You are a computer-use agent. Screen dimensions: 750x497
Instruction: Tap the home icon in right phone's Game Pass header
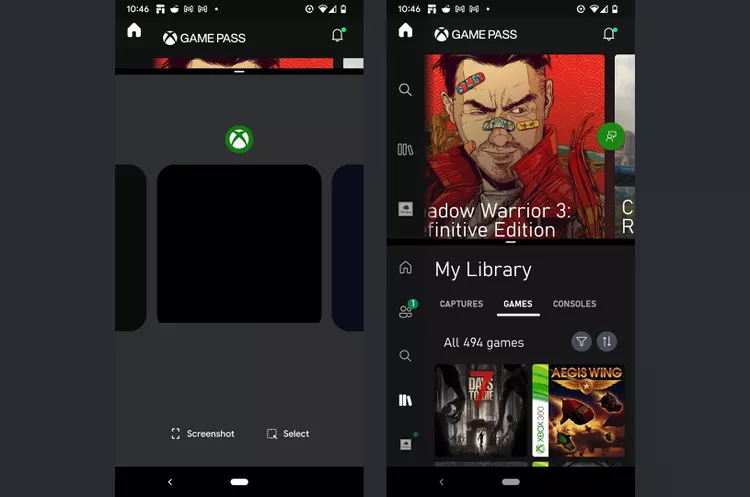coord(405,30)
